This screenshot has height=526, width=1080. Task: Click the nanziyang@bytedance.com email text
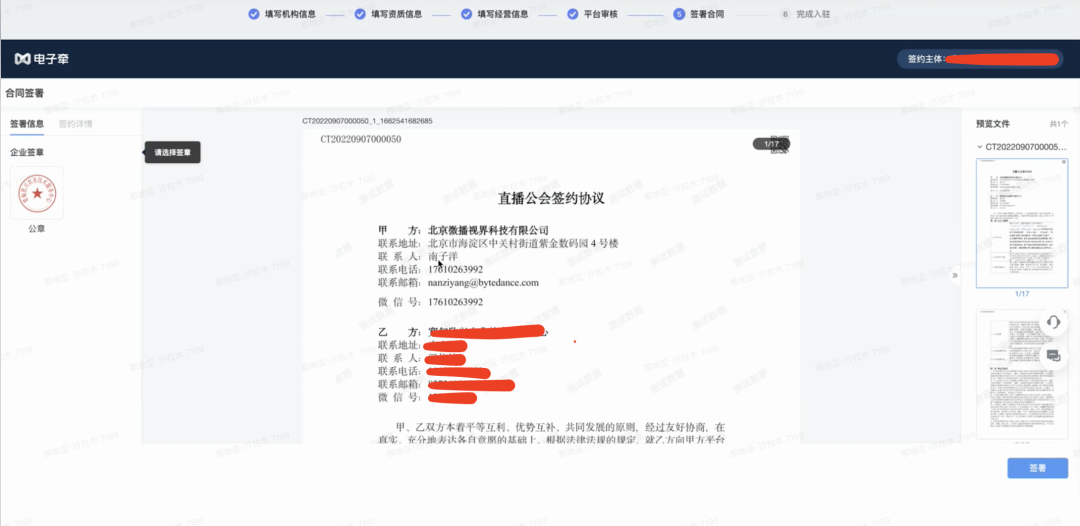tap(484, 282)
